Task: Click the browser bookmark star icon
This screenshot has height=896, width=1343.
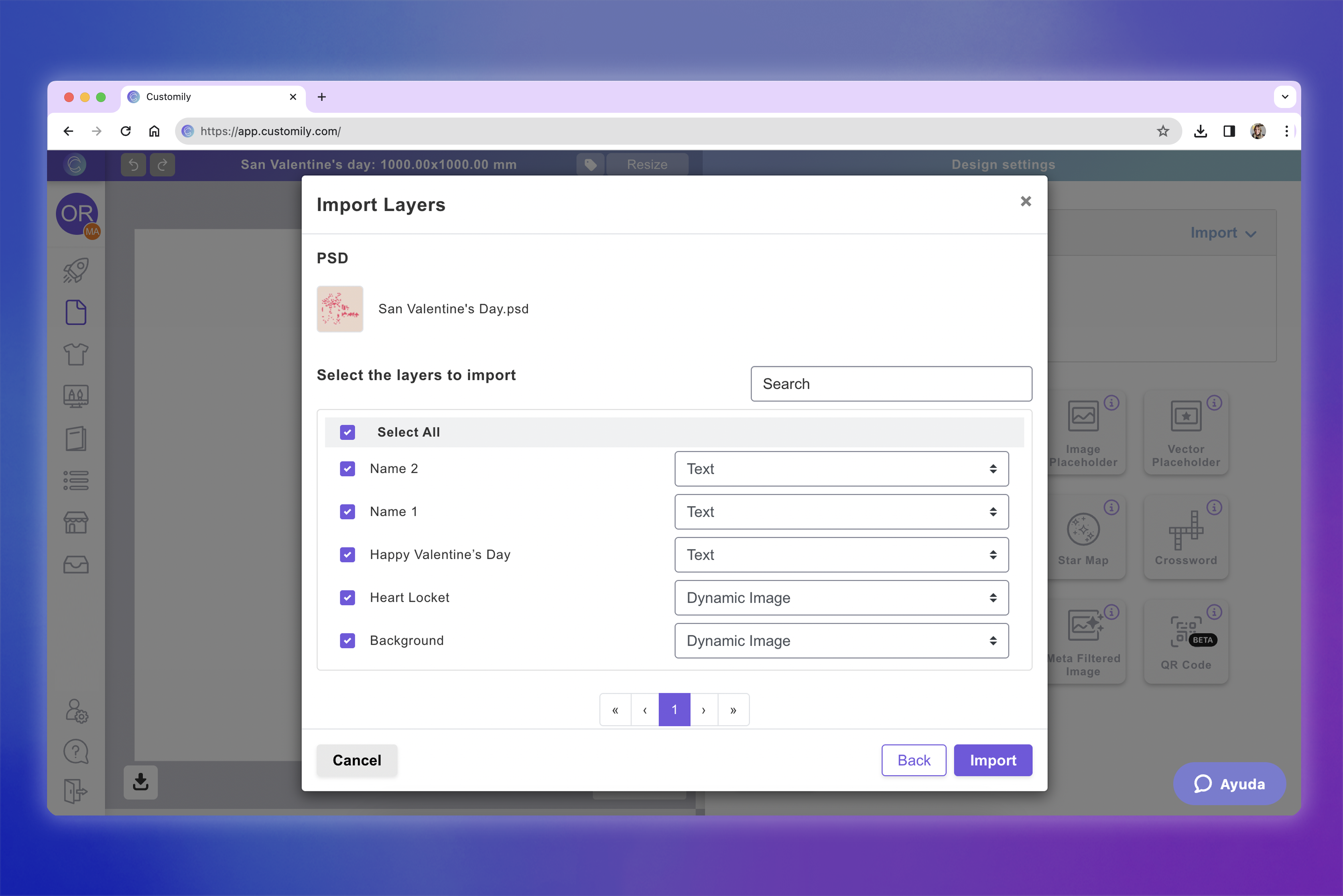Action: click(x=1163, y=132)
